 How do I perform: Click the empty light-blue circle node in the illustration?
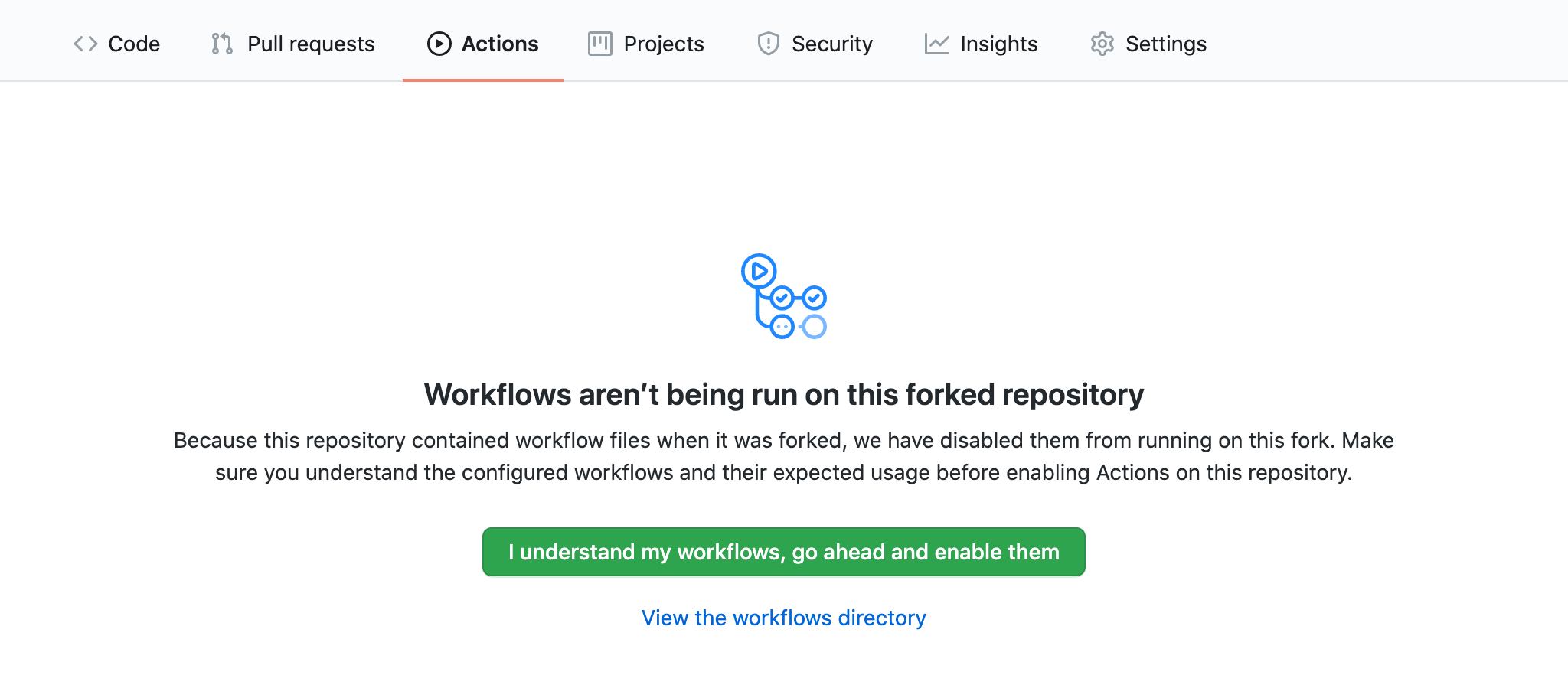(814, 327)
